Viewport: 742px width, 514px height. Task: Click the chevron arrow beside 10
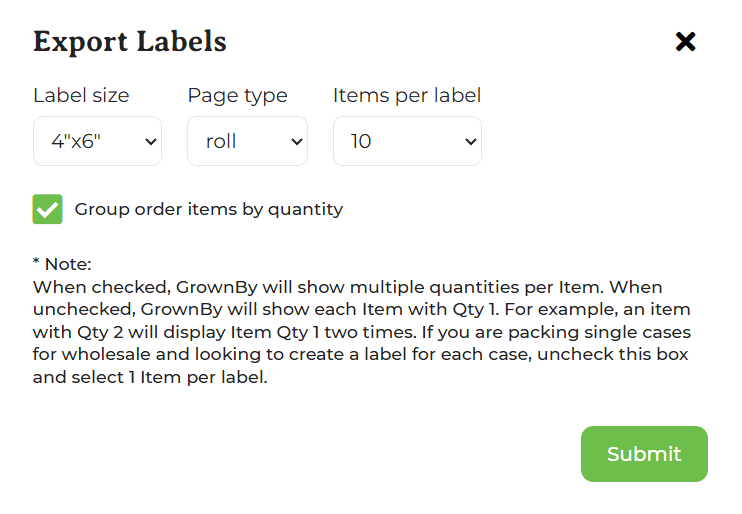[471, 142]
